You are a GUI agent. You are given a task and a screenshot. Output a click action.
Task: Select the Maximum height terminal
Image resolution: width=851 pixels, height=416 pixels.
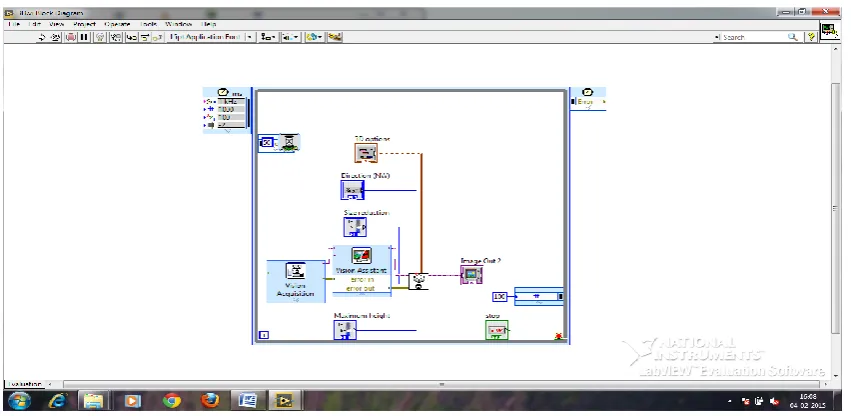(345, 330)
